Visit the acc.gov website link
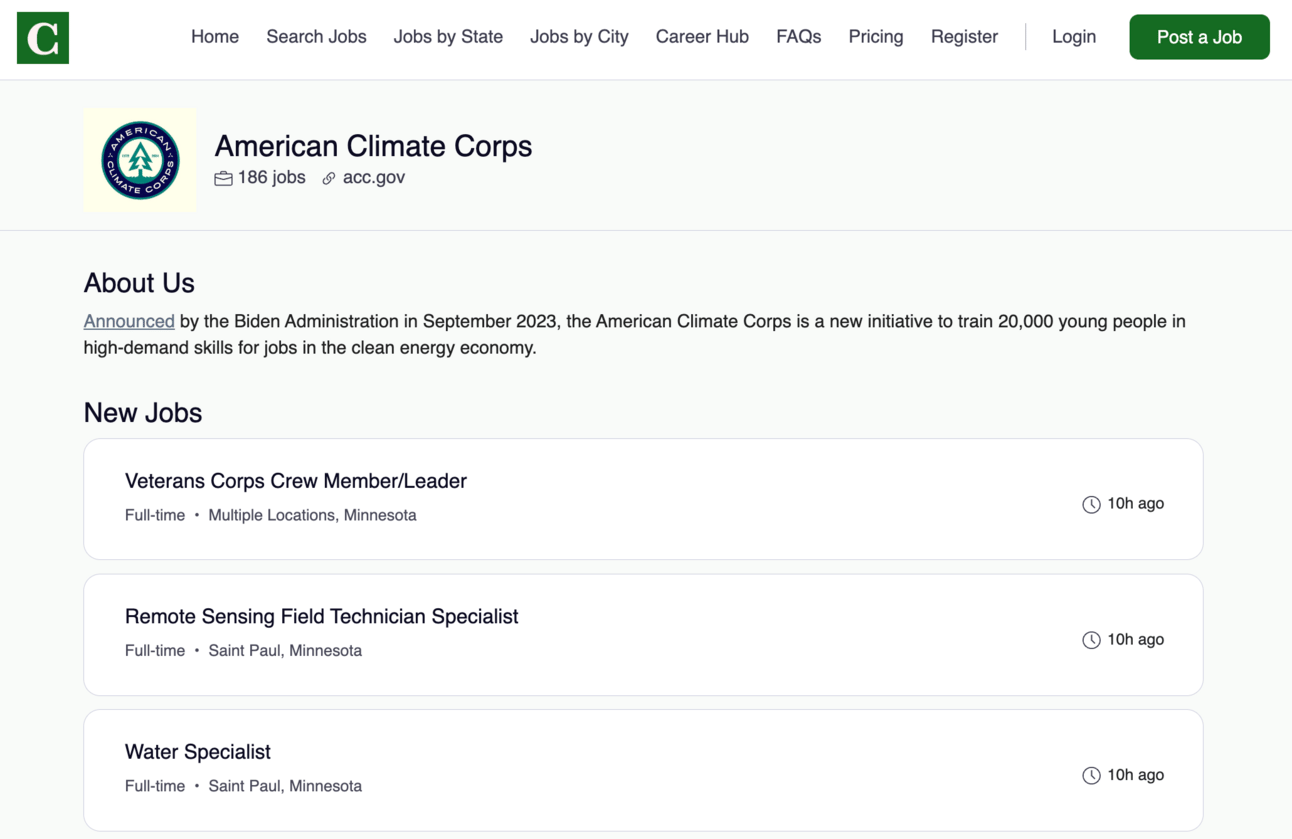 tap(374, 178)
